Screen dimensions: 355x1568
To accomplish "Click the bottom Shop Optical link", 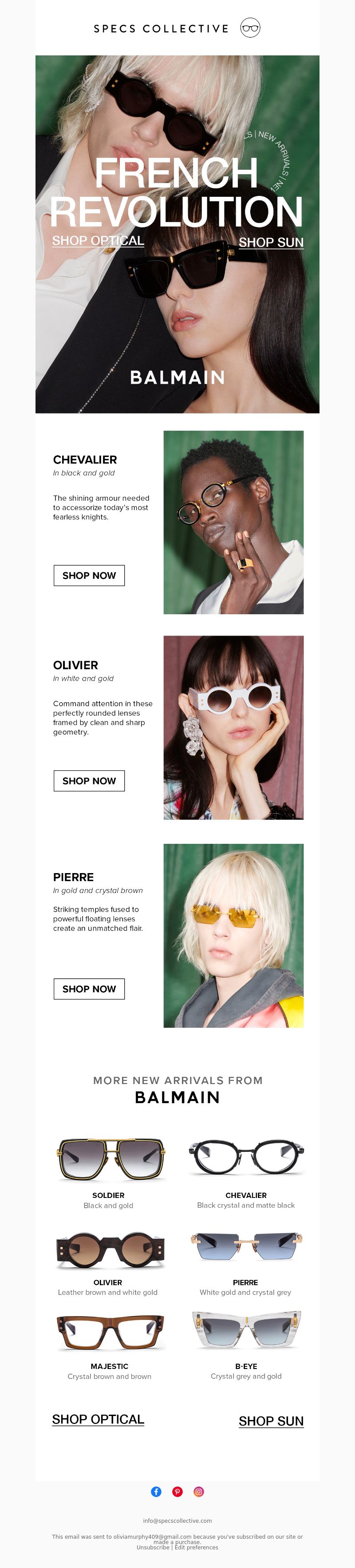I will pos(98,1419).
